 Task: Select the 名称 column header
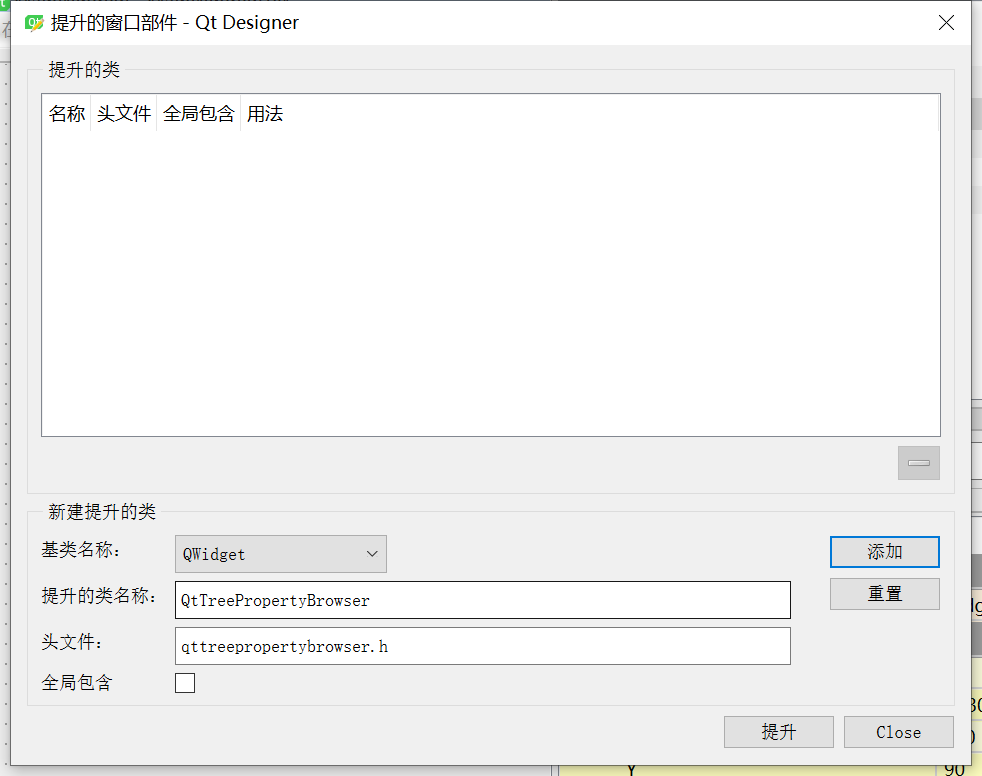[66, 113]
